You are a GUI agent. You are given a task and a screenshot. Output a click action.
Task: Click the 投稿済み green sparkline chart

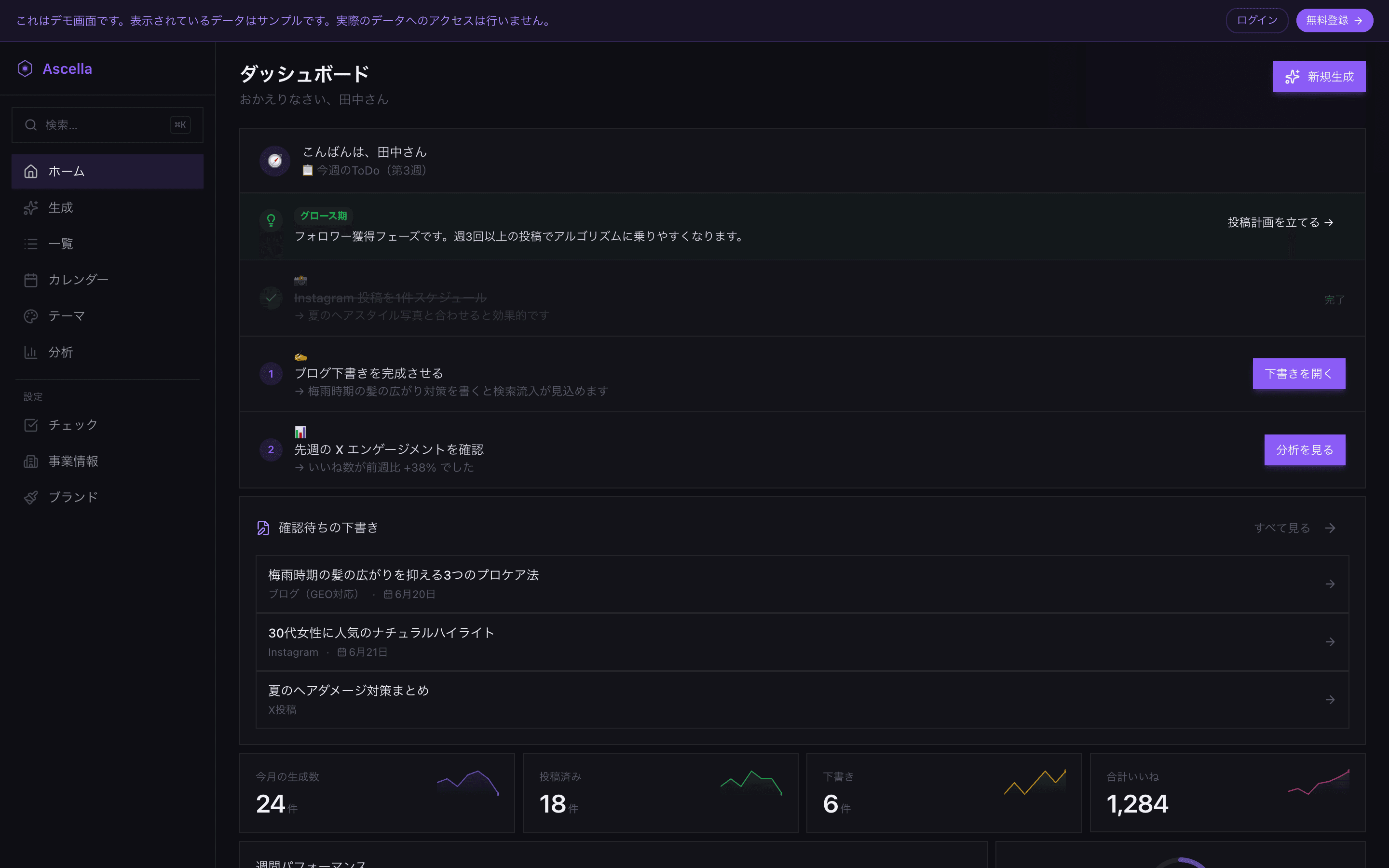click(x=751, y=783)
